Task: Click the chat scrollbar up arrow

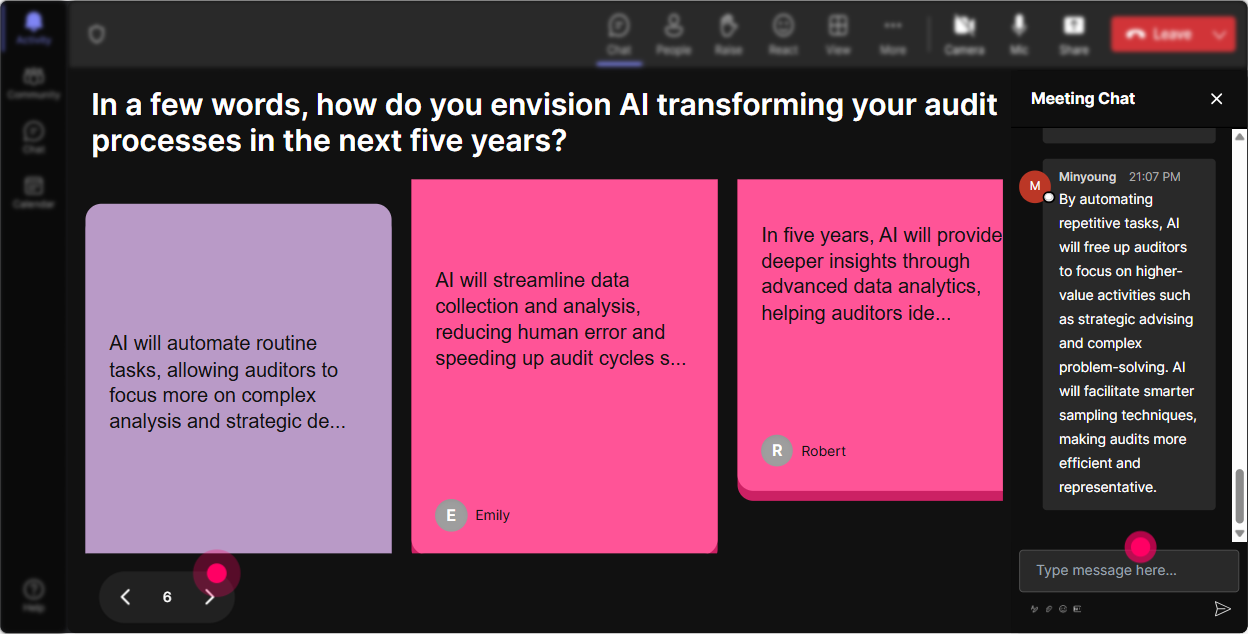Action: tap(1240, 135)
